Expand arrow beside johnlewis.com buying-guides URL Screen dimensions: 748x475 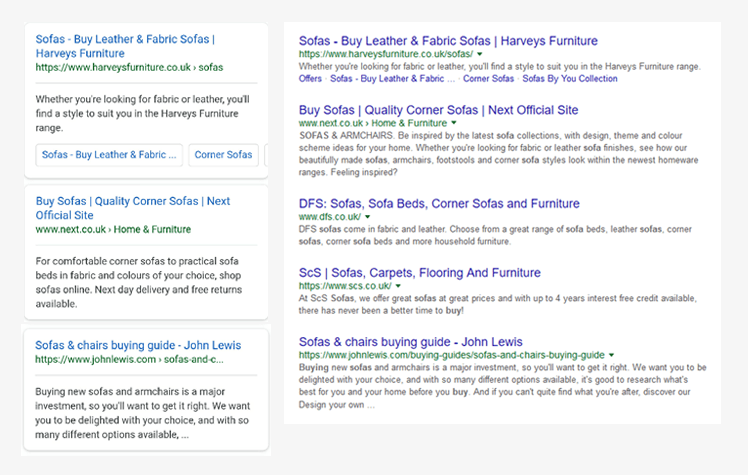(611, 355)
